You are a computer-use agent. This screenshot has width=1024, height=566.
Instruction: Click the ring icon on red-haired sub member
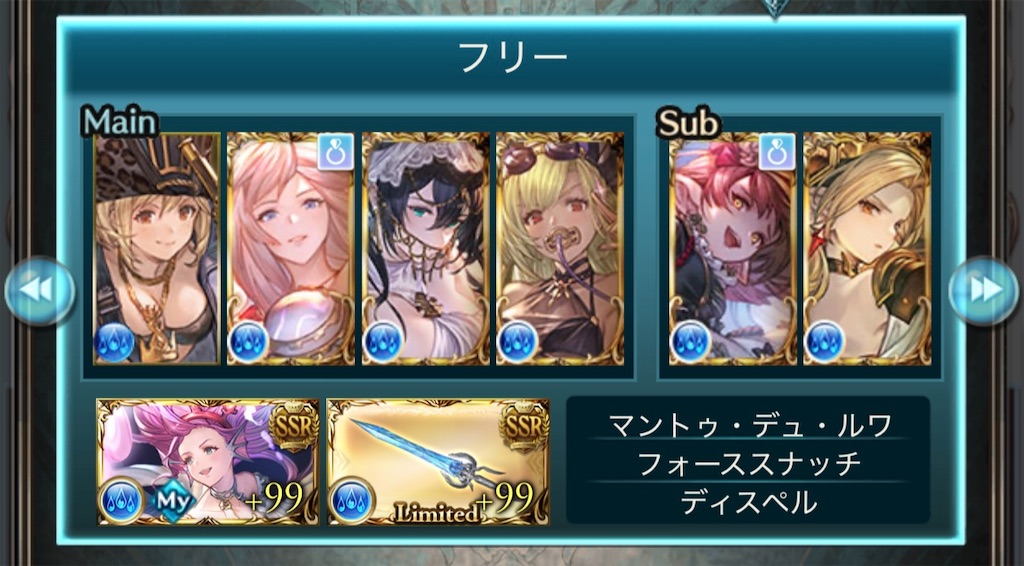coord(777,151)
